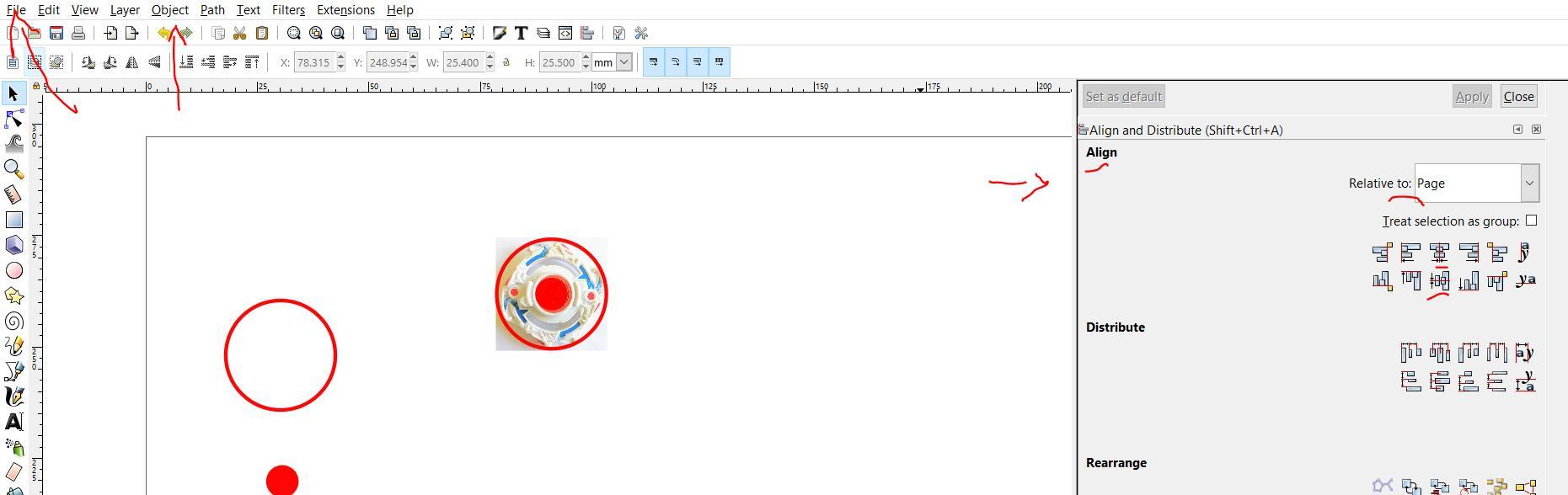Viewport: 1568px width, 495px height.
Task: Decrease the height H stepper
Action: [586, 67]
